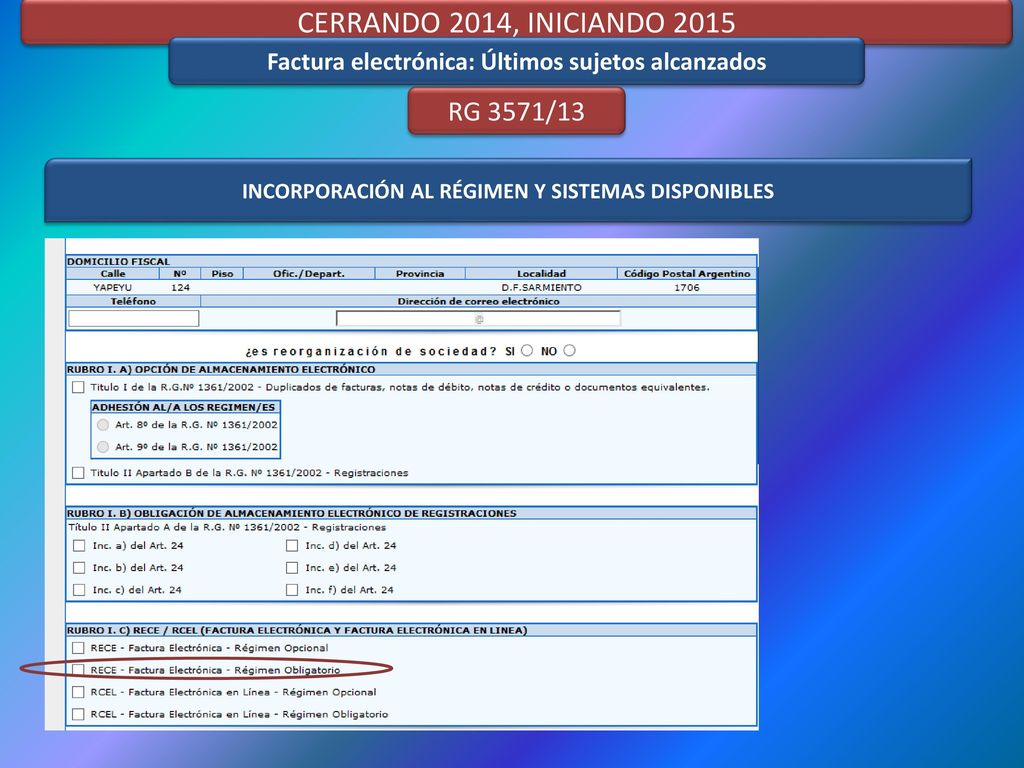The height and width of the screenshot is (768, 1024).
Task: Check RECE Factura Electrónica Régimen Obligatorio
Action: (78, 670)
